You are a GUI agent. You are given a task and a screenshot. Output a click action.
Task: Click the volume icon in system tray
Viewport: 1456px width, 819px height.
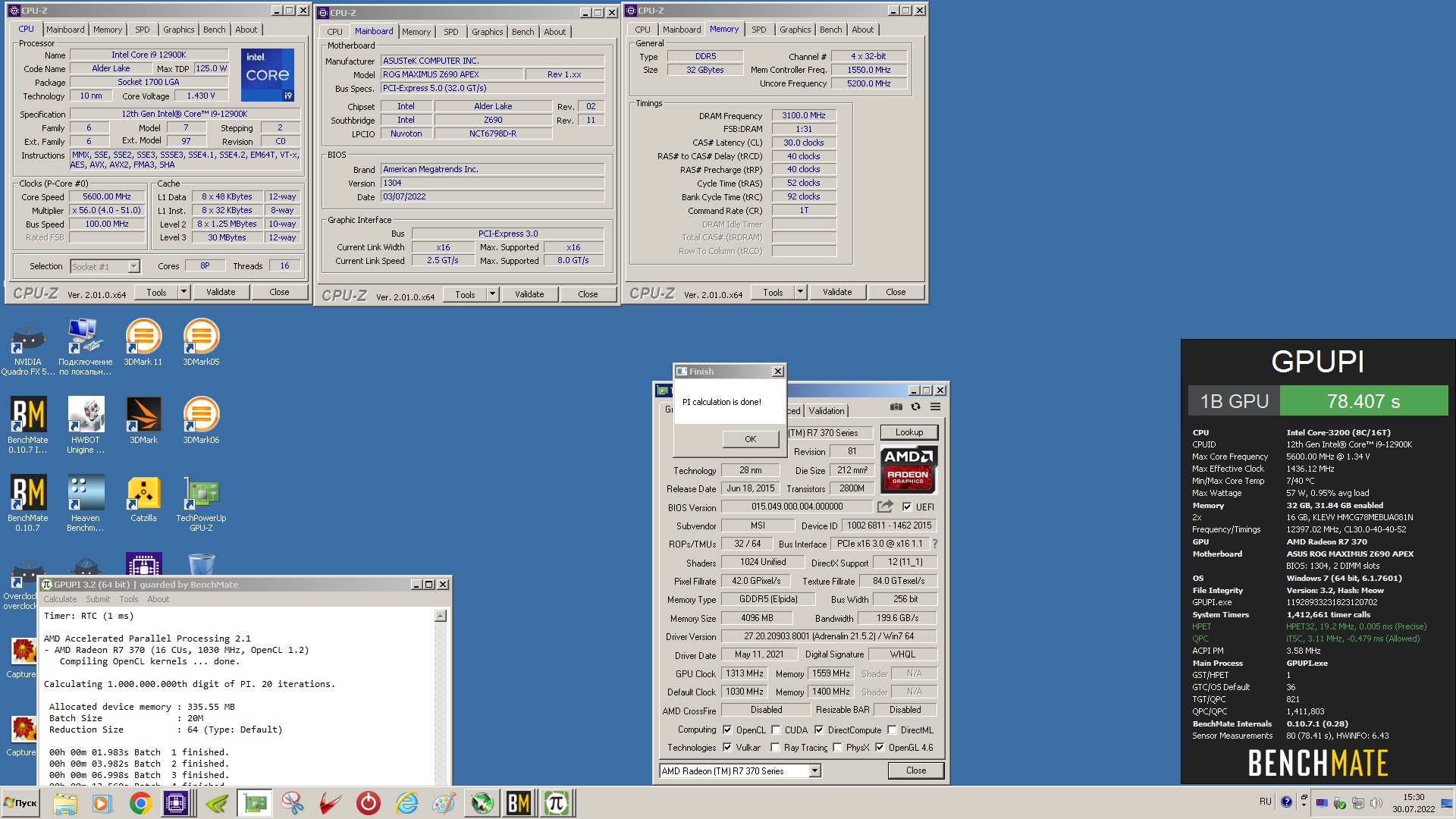(x=1376, y=803)
